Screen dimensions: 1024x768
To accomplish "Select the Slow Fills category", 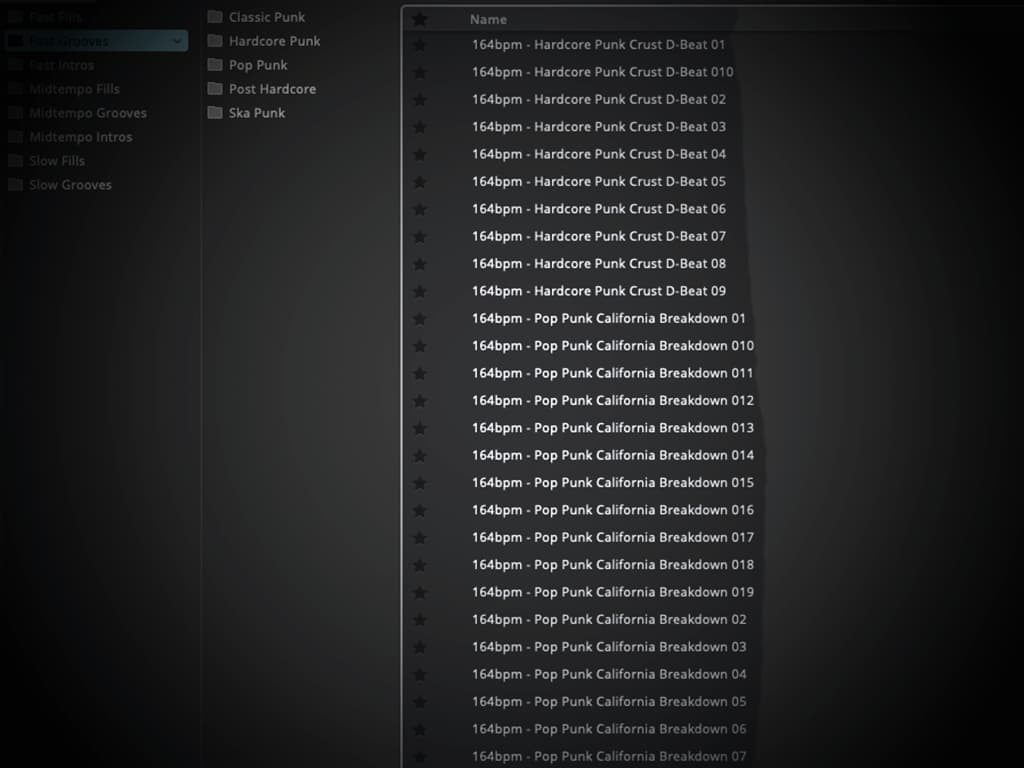I will coord(57,161).
